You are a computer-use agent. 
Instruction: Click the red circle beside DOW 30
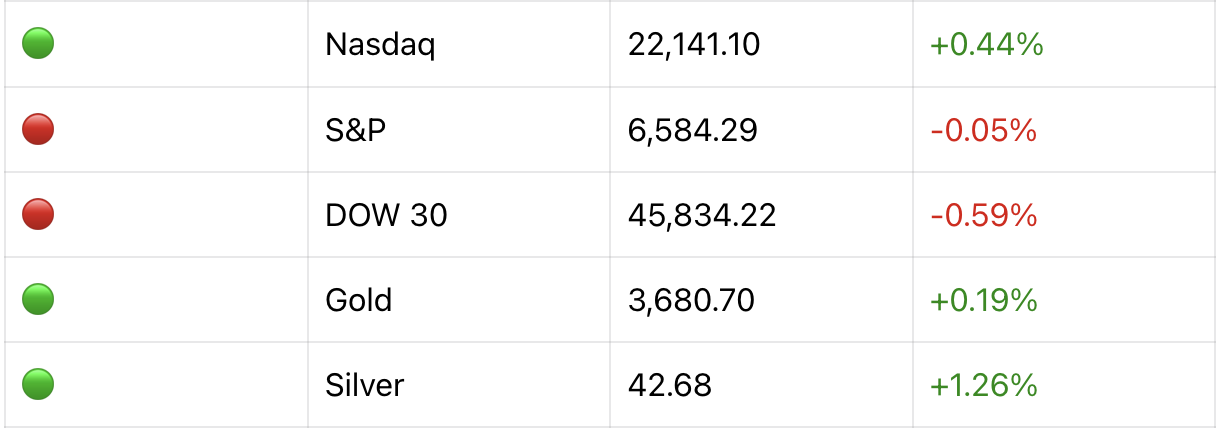38,214
